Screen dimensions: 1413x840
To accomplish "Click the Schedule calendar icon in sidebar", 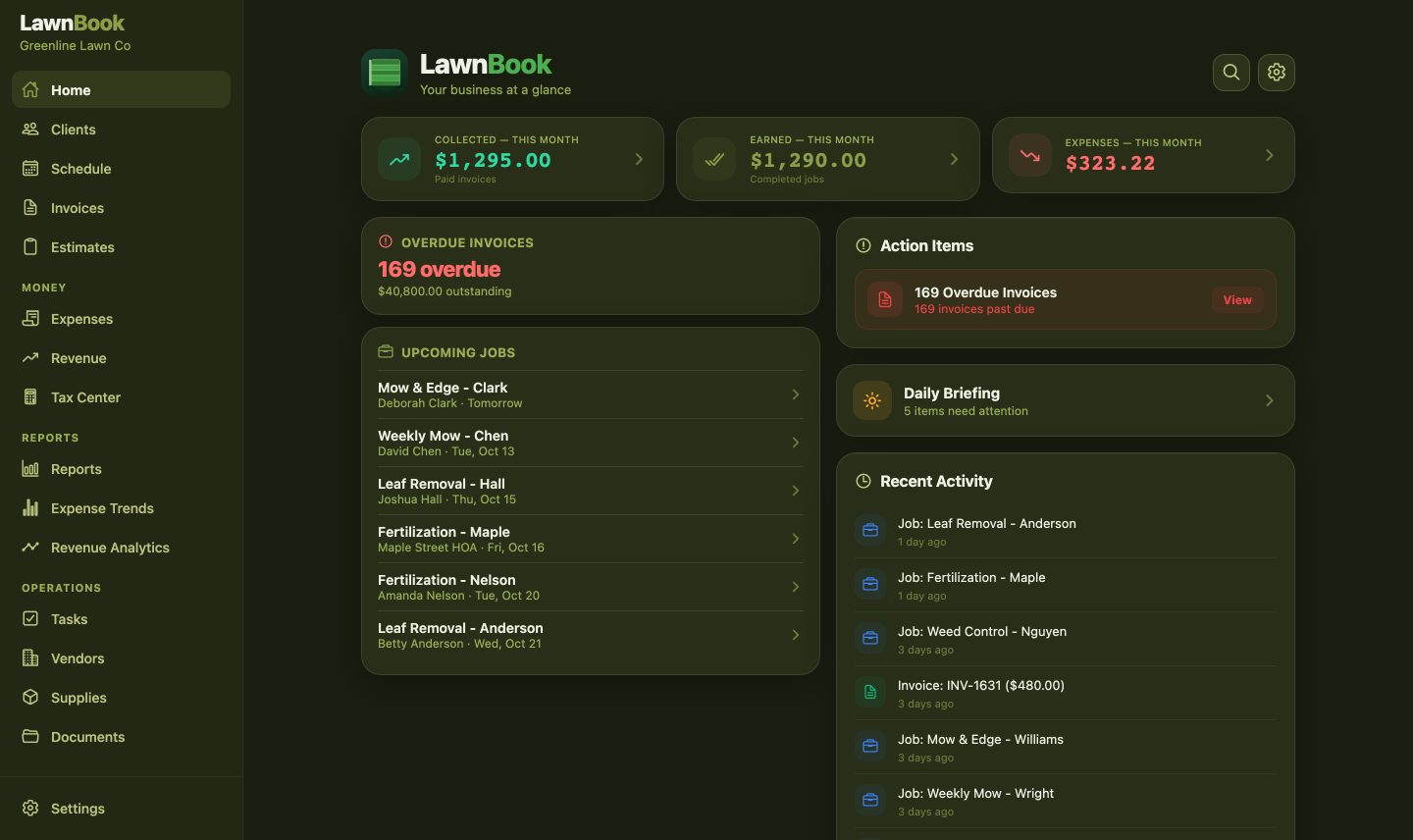I will click(x=30, y=168).
